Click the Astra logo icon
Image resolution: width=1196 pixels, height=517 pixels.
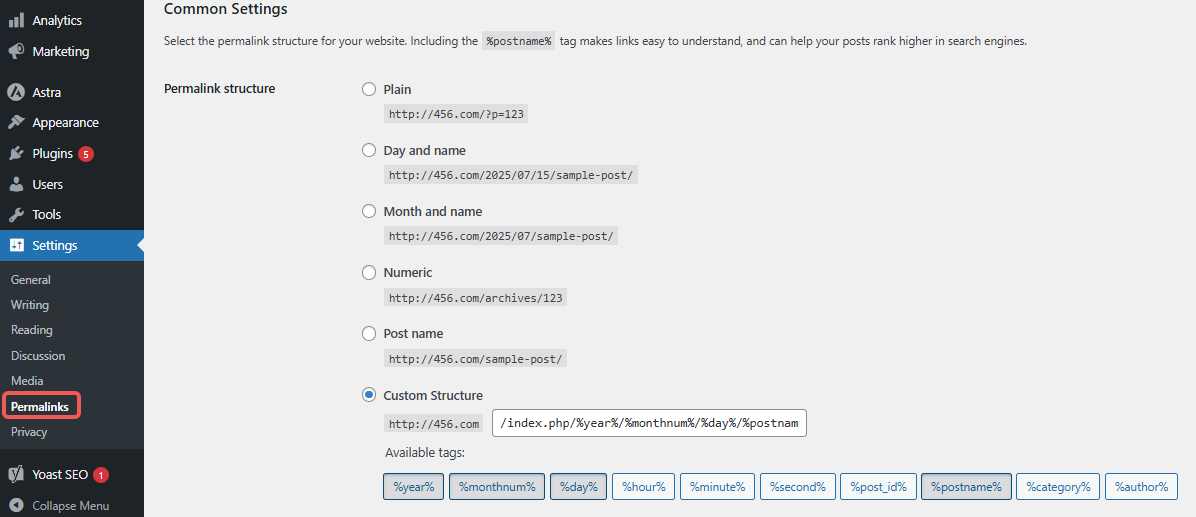[16, 92]
